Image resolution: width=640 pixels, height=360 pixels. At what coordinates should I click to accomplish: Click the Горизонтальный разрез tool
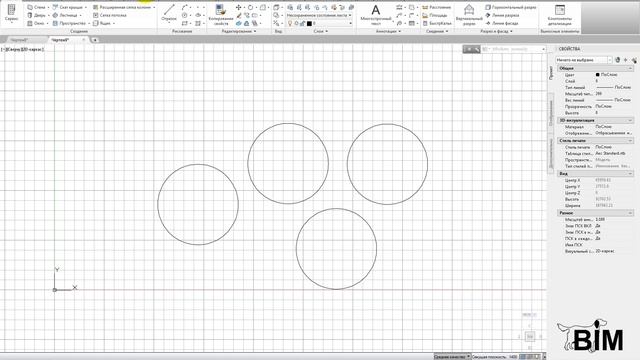511,7
